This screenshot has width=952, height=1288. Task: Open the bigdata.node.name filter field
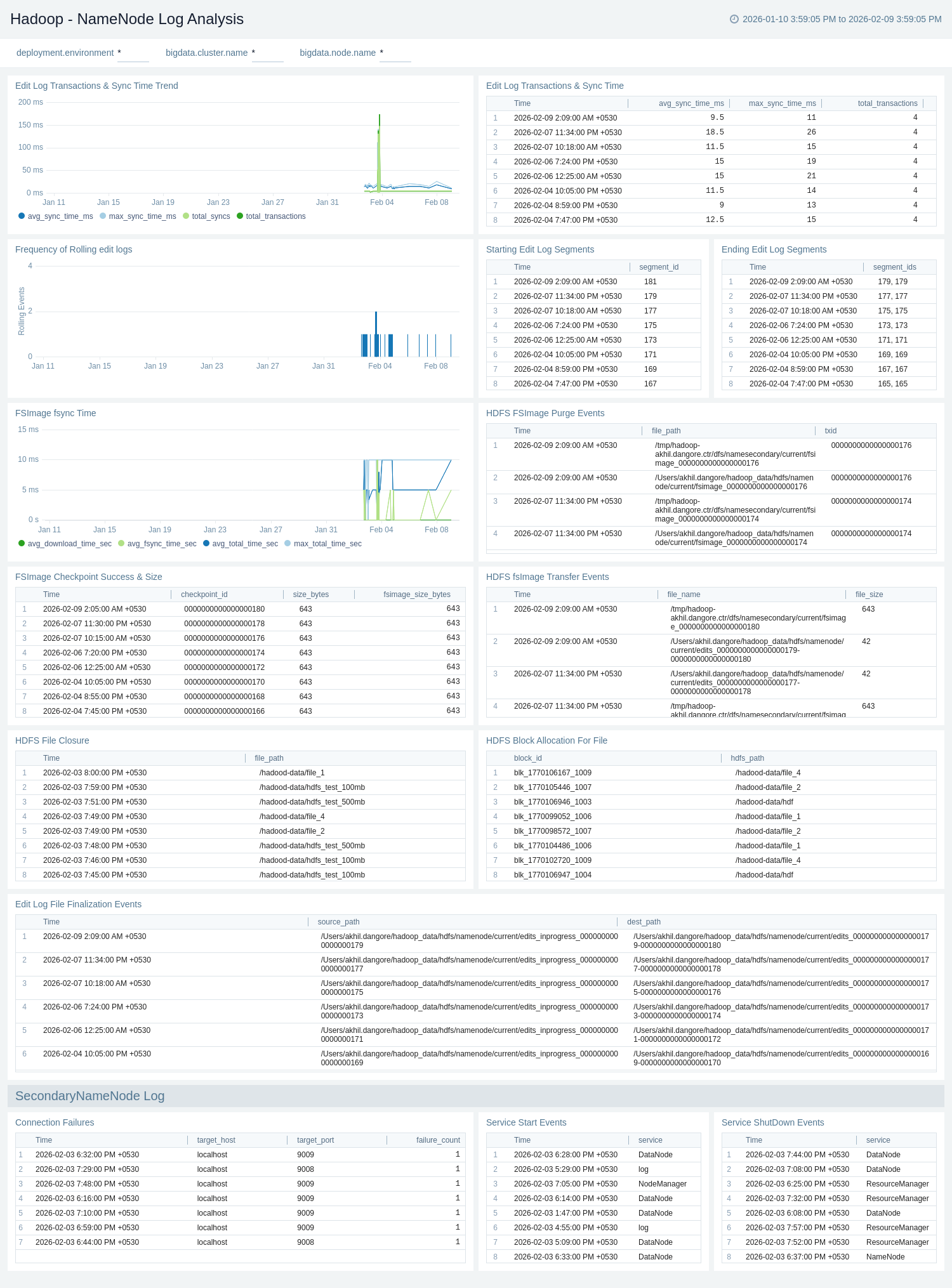(x=395, y=53)
